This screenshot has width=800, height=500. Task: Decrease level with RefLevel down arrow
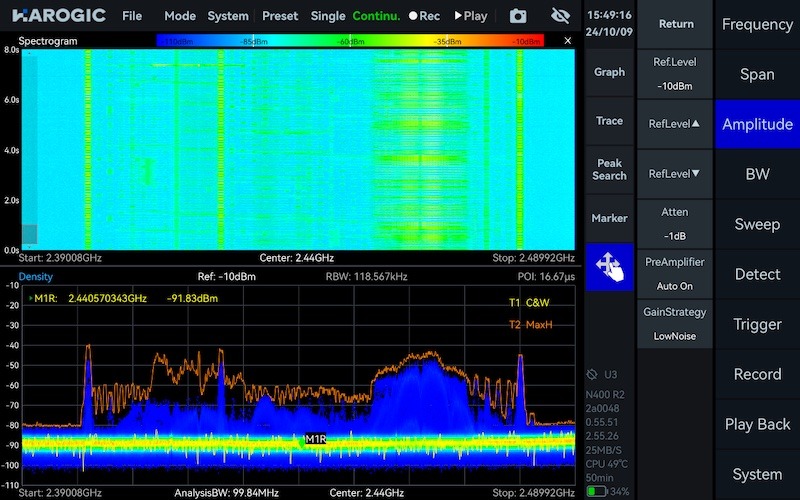pyautogui.click(x=676, y=173)
